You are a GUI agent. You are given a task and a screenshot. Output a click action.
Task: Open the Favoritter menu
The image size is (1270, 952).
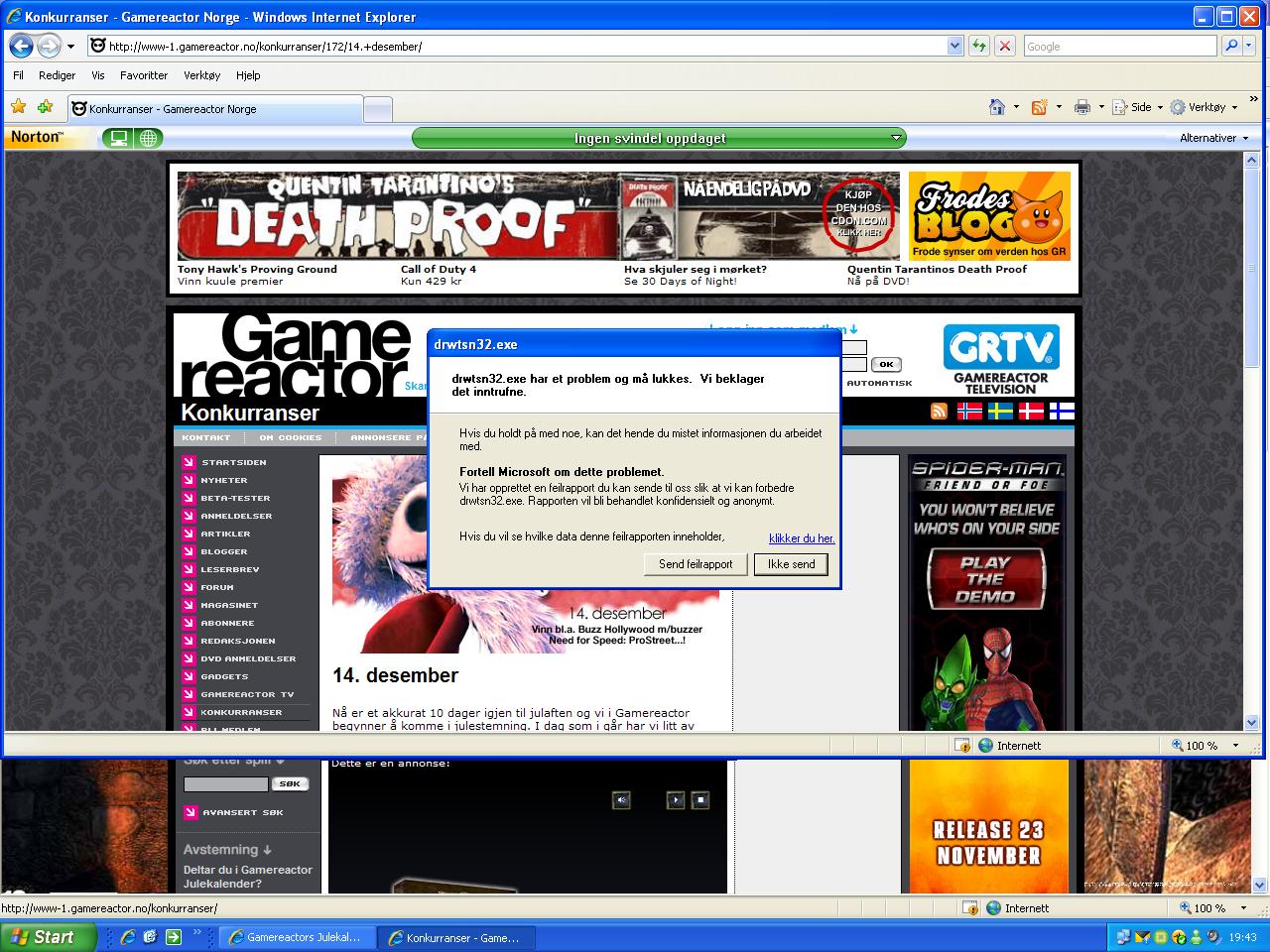pos(144,75)
